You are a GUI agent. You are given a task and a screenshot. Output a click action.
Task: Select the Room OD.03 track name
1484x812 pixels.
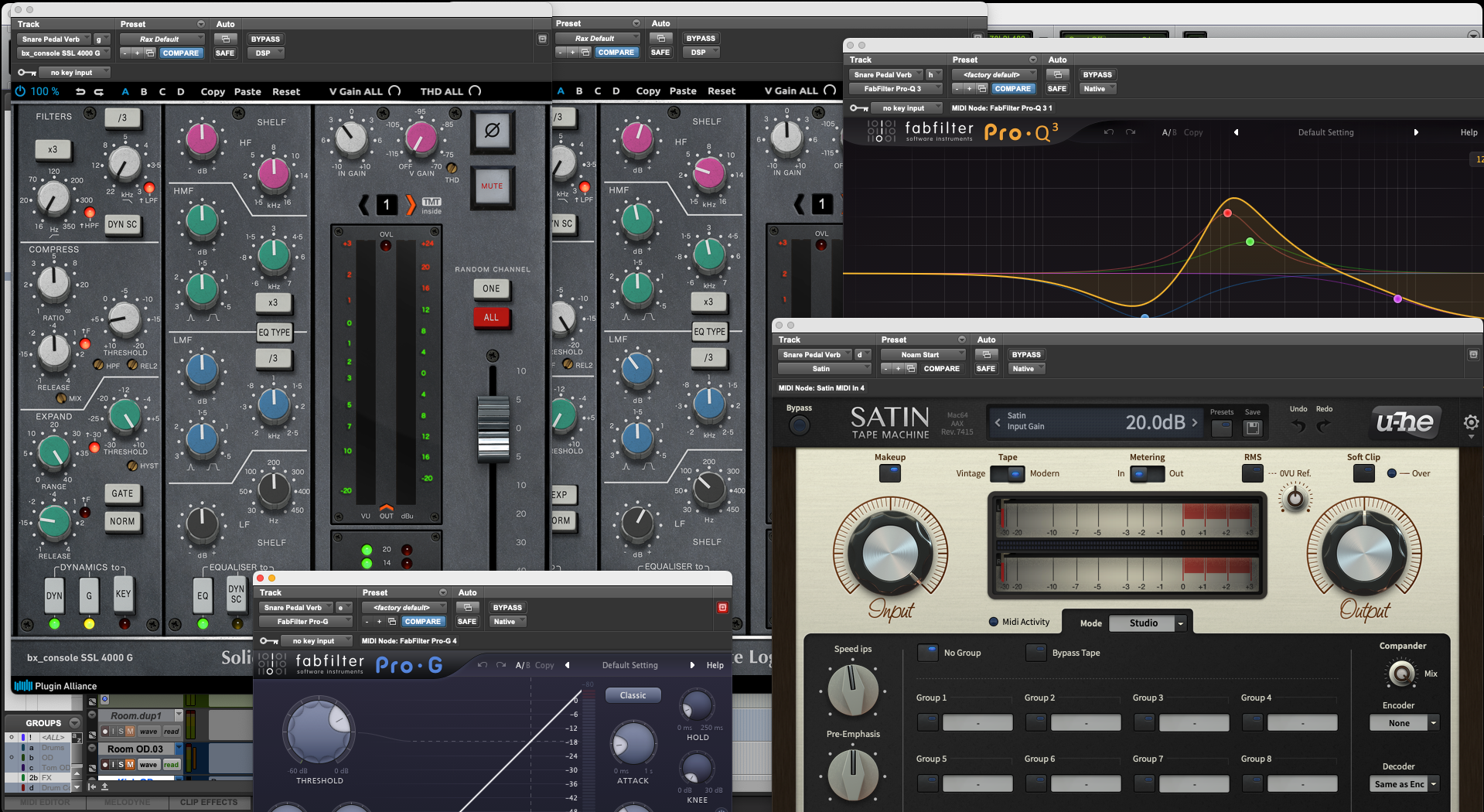135,749
